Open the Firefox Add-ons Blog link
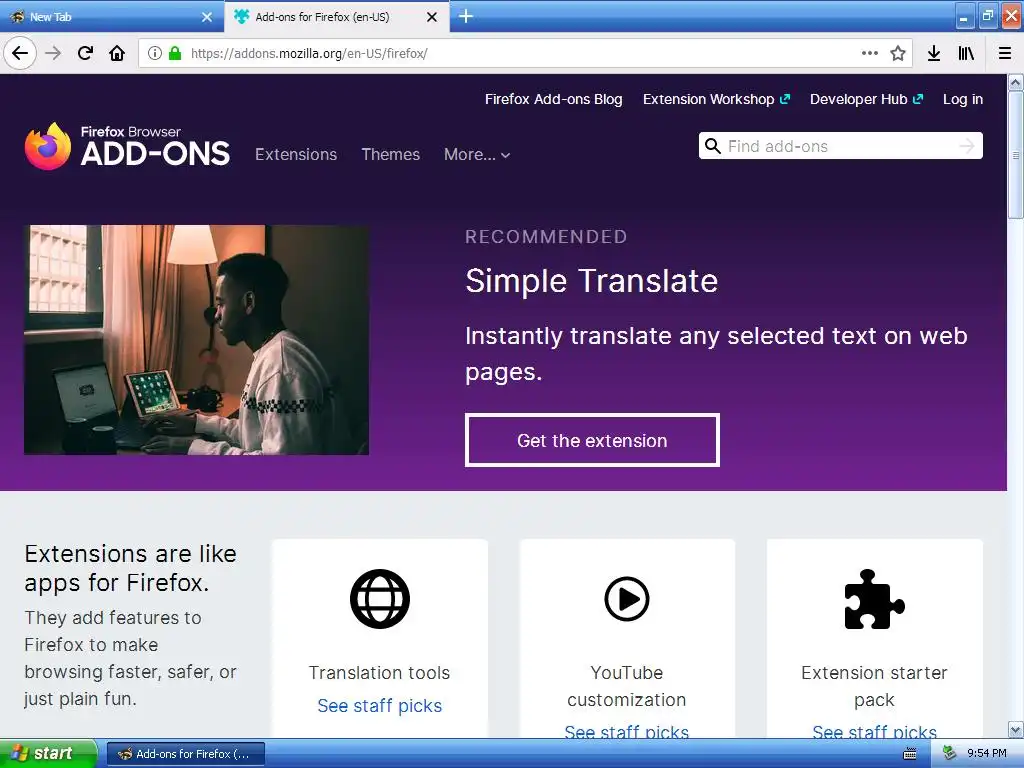This screenshot has width=1024, height=768. (x=553, y=99)
